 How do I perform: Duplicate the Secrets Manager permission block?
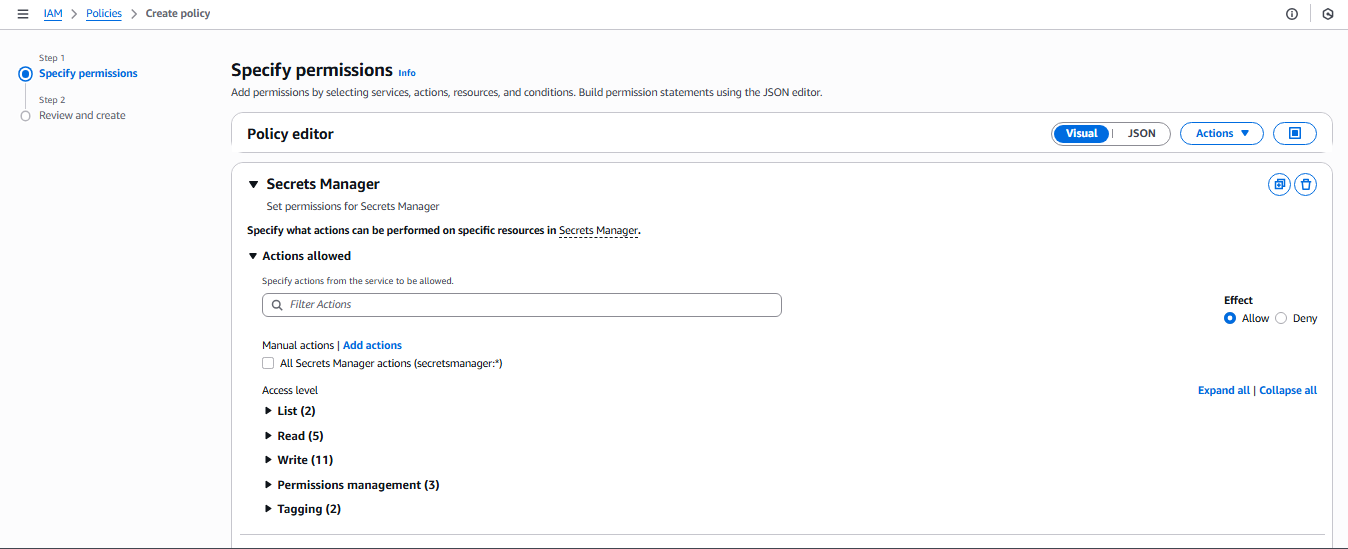click(x=1279, y=185)
